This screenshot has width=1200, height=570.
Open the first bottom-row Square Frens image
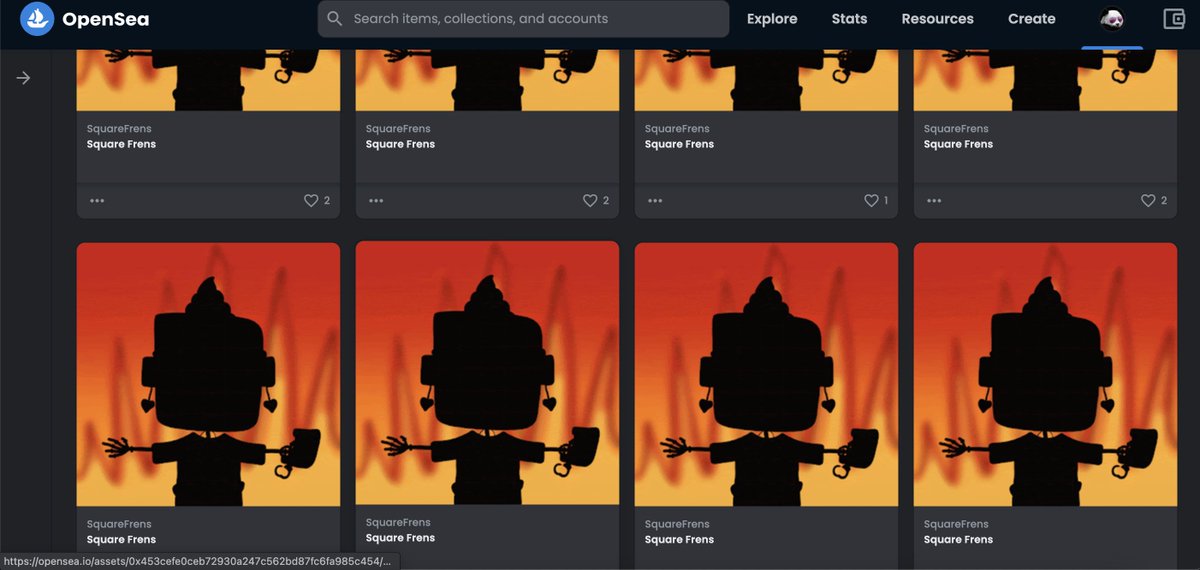(x=208, y=374)
